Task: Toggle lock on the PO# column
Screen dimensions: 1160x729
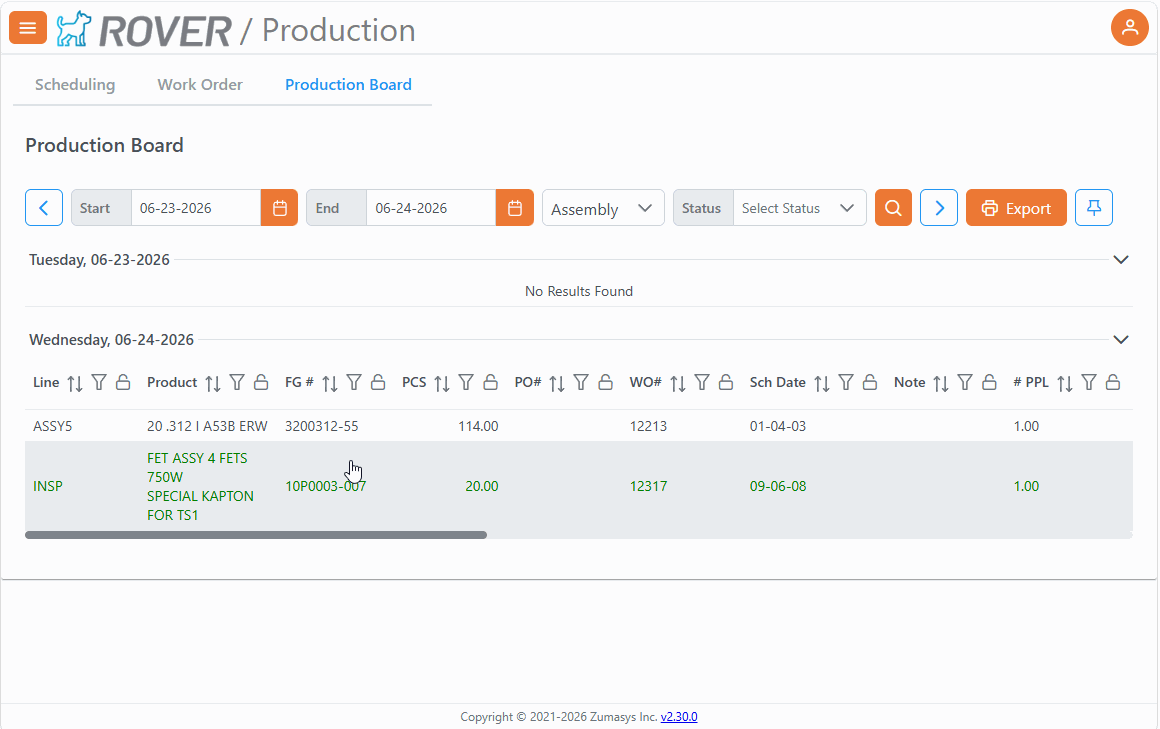Action: tap(606, 383)
